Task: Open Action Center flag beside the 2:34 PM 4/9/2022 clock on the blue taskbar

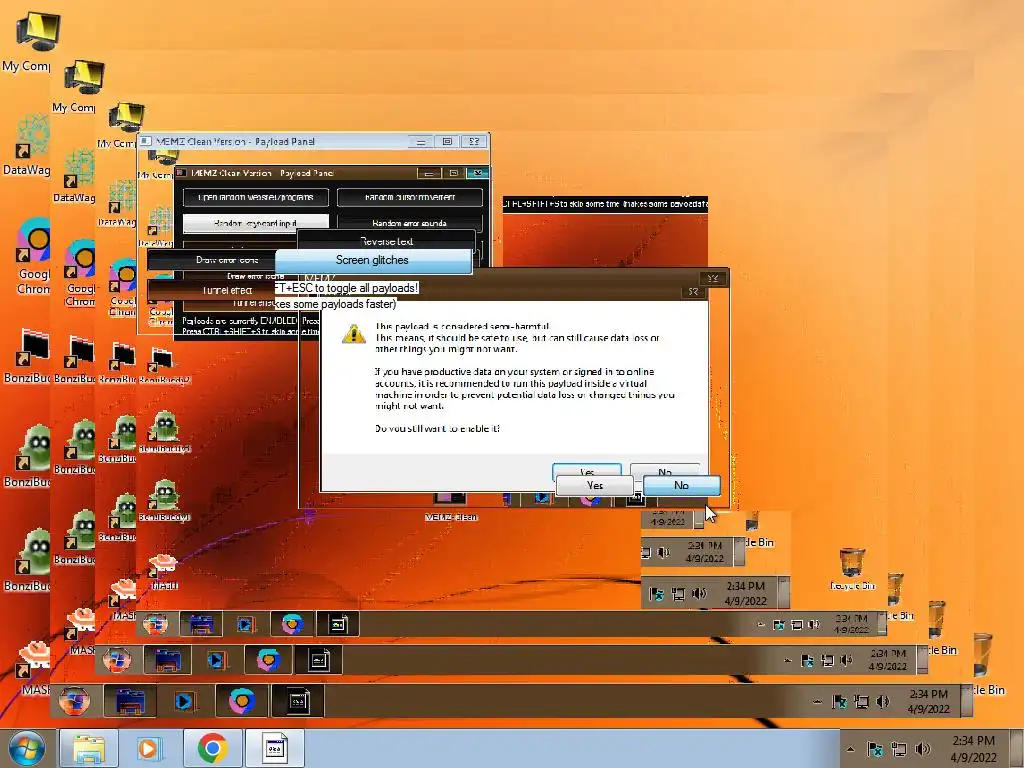Action: coord(874,749)
